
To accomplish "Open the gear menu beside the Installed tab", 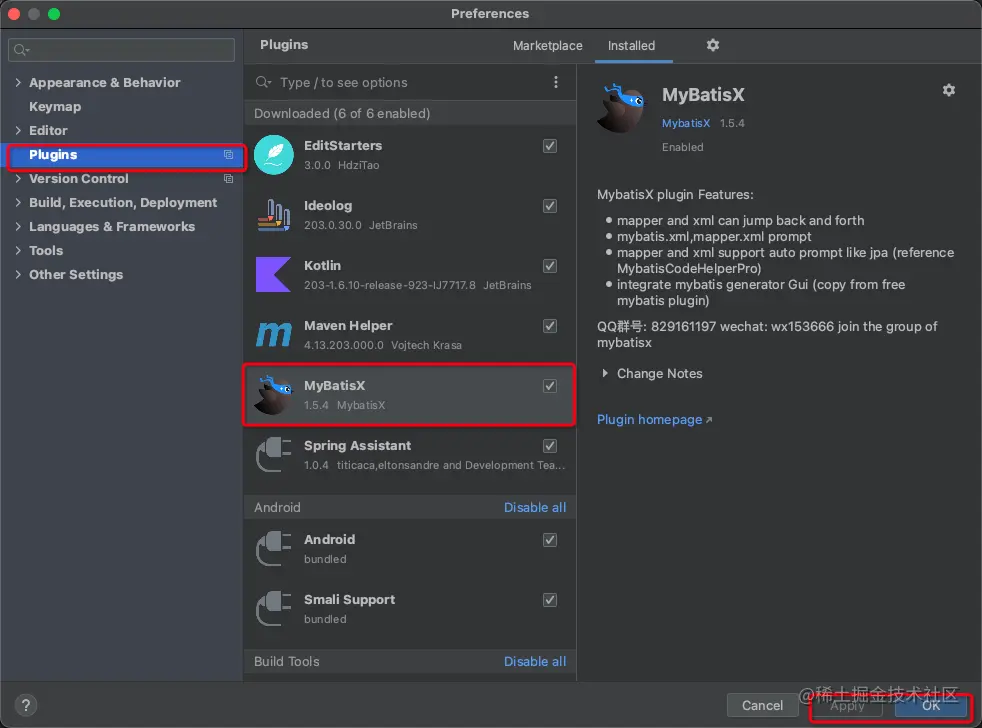I will pyautogui.click(x=713, y=45).
